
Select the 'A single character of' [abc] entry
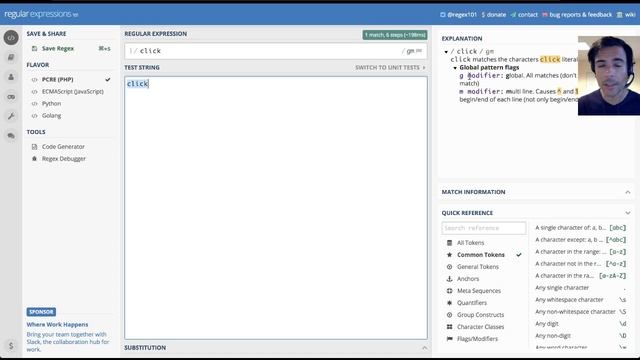[580, 228]
